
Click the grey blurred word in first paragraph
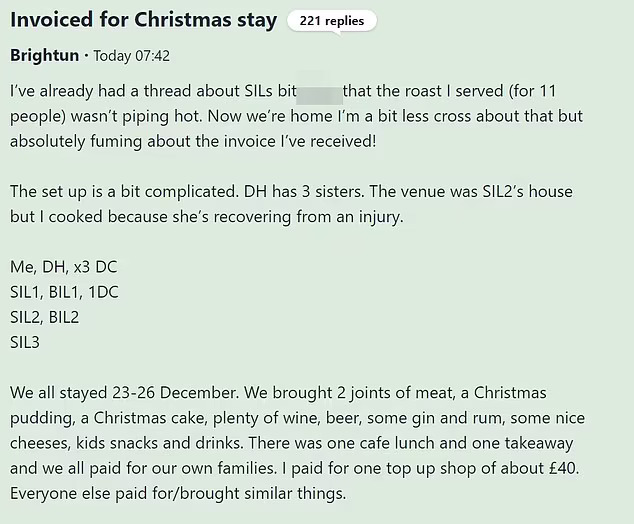pos(319,93)
